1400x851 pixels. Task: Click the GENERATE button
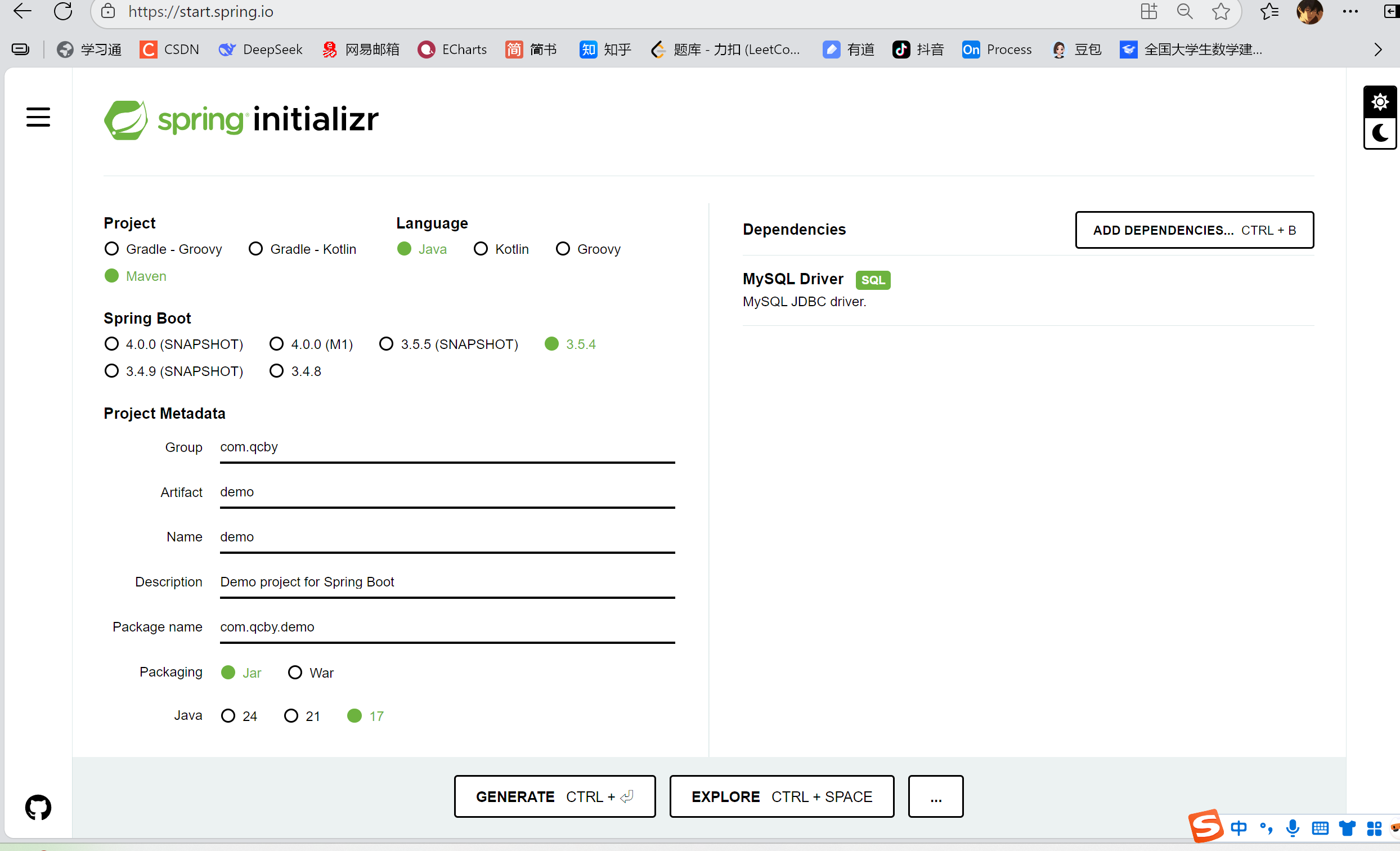tap(555, 796)
